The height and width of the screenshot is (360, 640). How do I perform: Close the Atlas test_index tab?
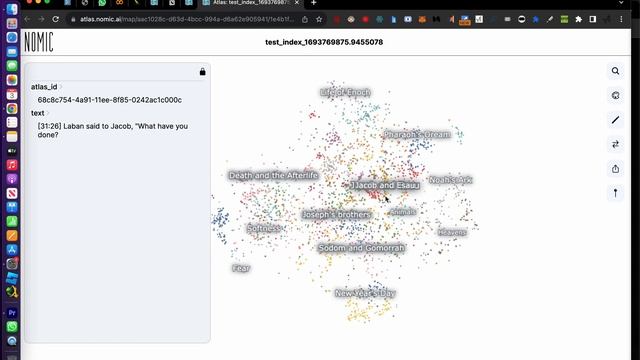(297, 2)
